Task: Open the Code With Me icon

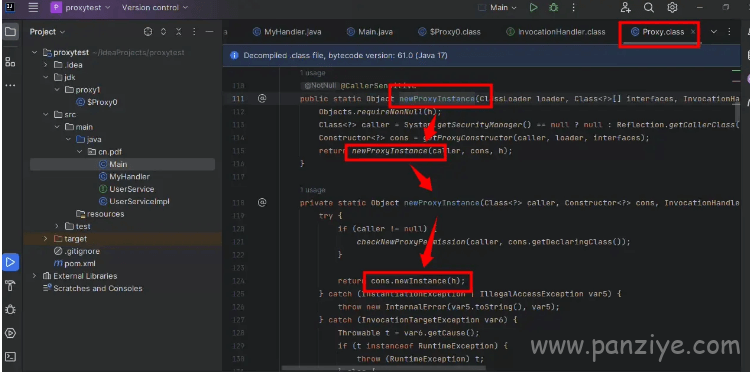Action: (x=625, y=8)
